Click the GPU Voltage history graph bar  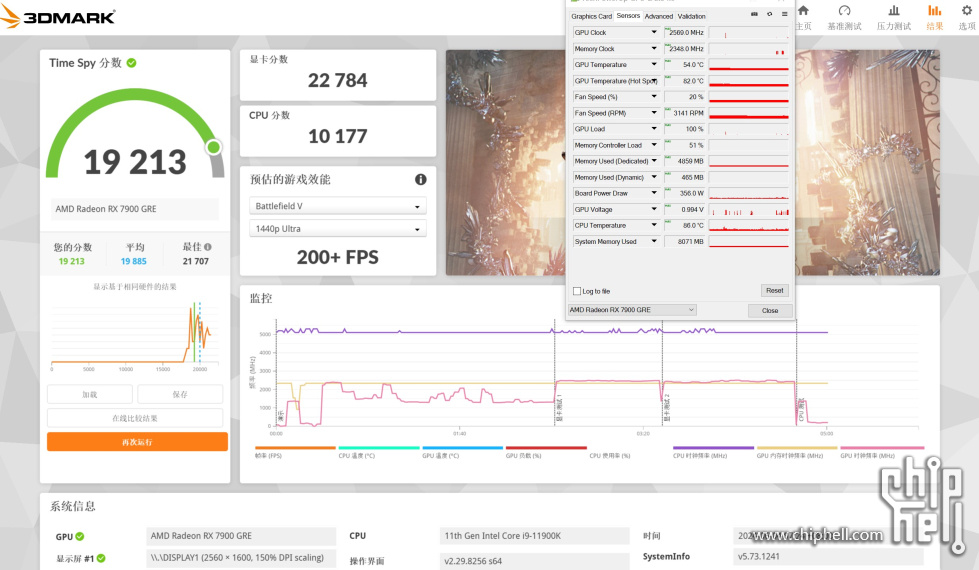pos(749,210)
